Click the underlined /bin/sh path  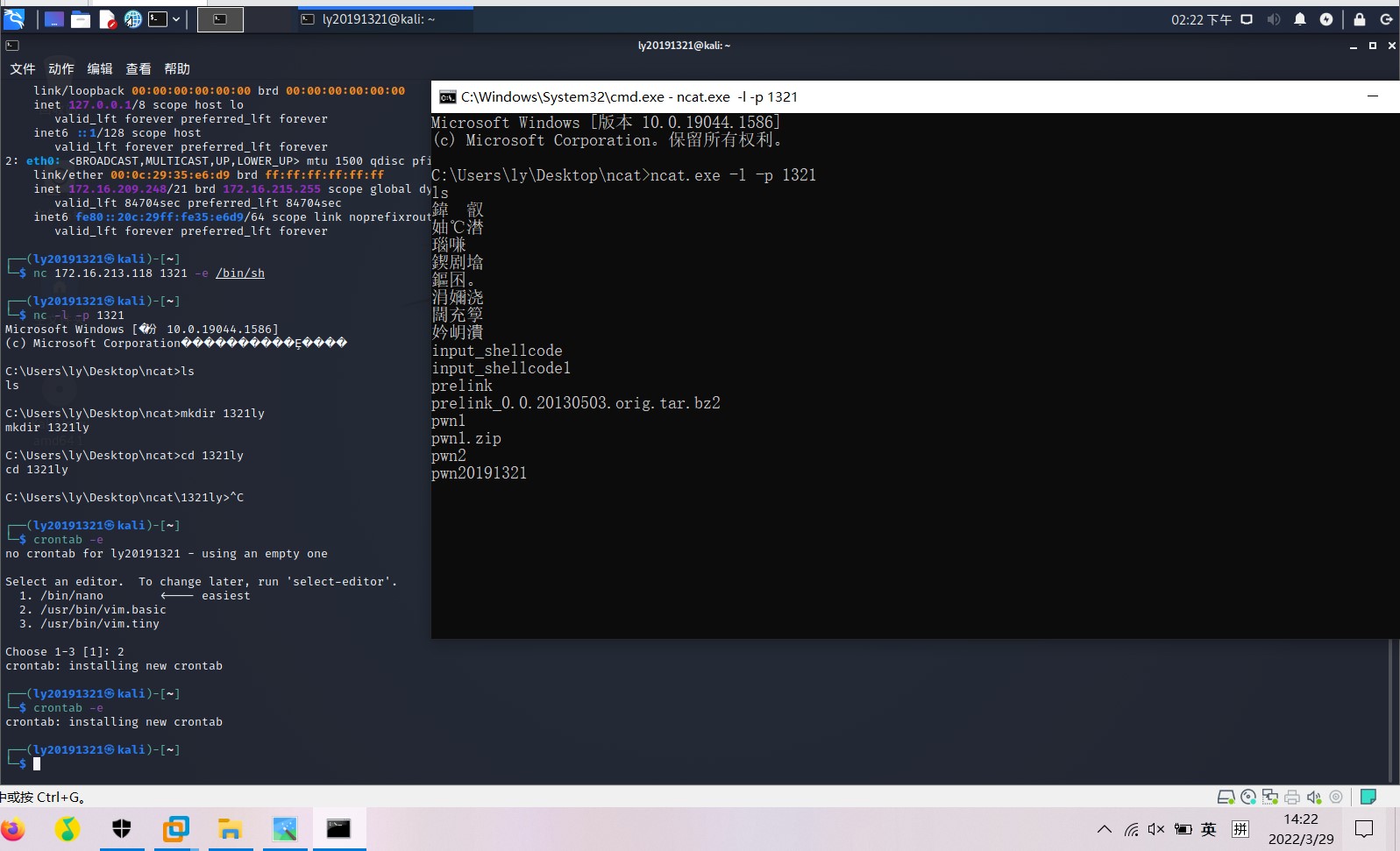(240, 273)
